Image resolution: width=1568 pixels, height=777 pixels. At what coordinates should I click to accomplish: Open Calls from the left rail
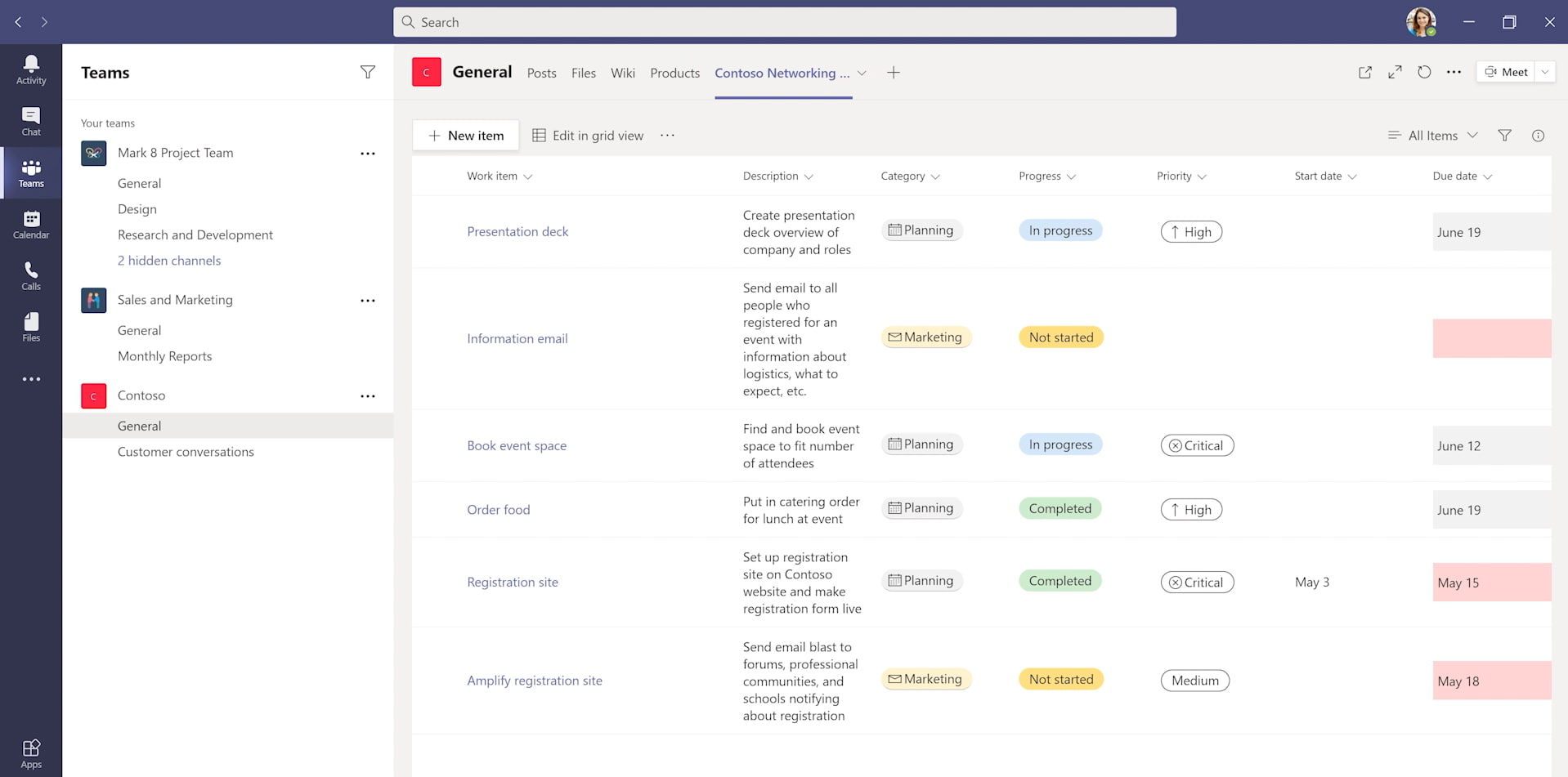31,275
